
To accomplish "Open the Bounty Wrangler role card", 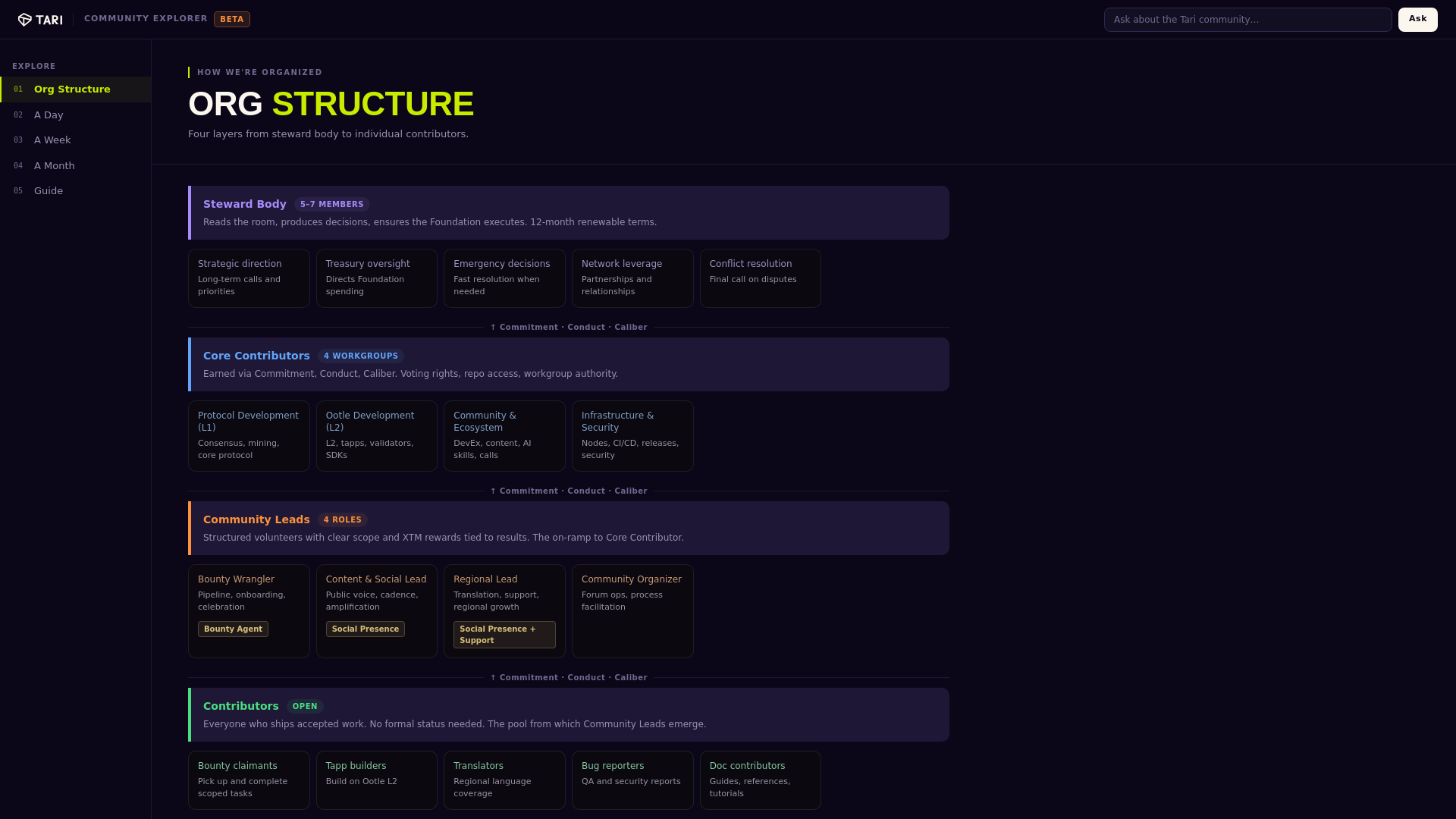I will [x=249, y=611].
